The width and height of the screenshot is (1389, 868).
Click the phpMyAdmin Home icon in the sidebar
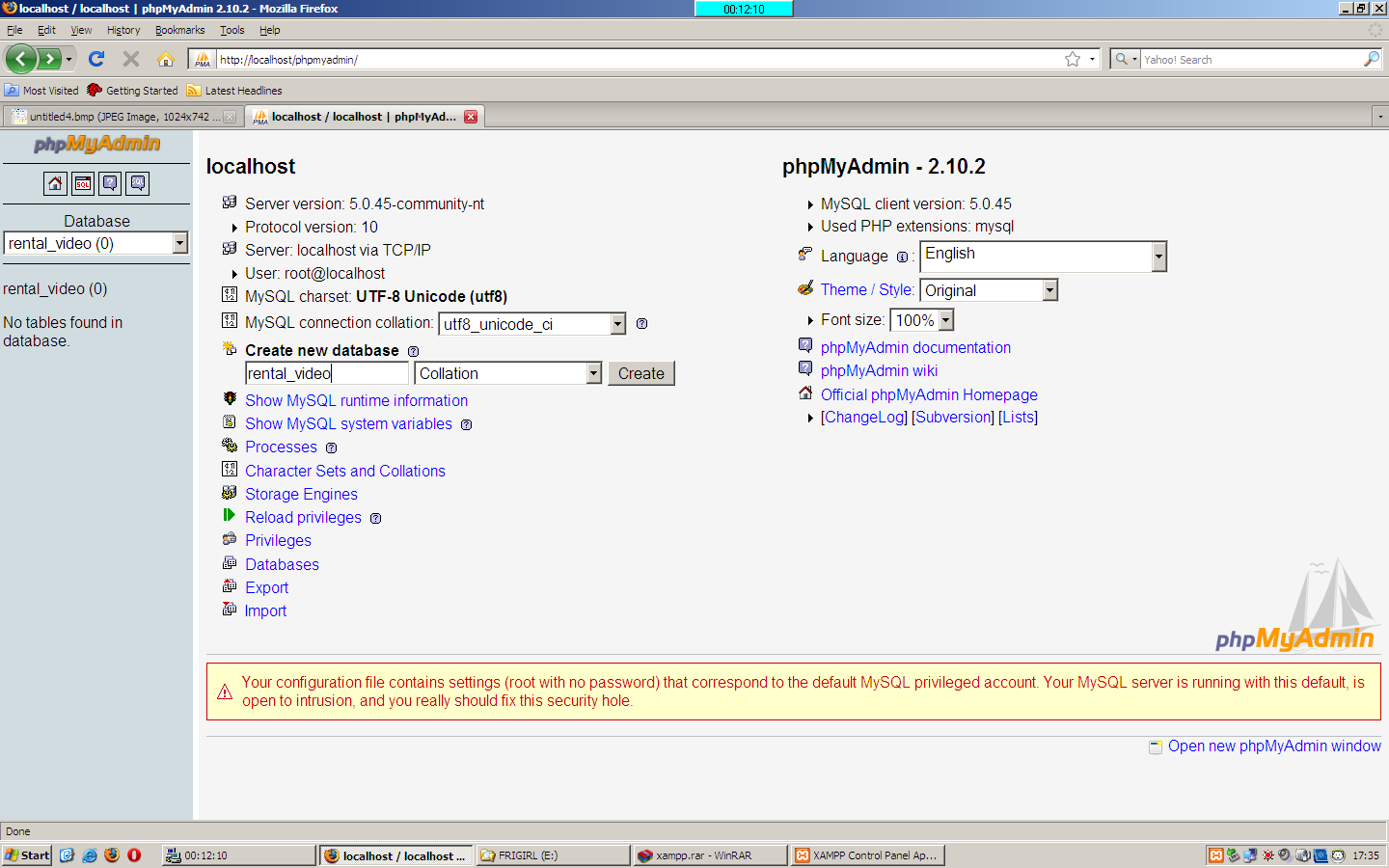(55, 183)
